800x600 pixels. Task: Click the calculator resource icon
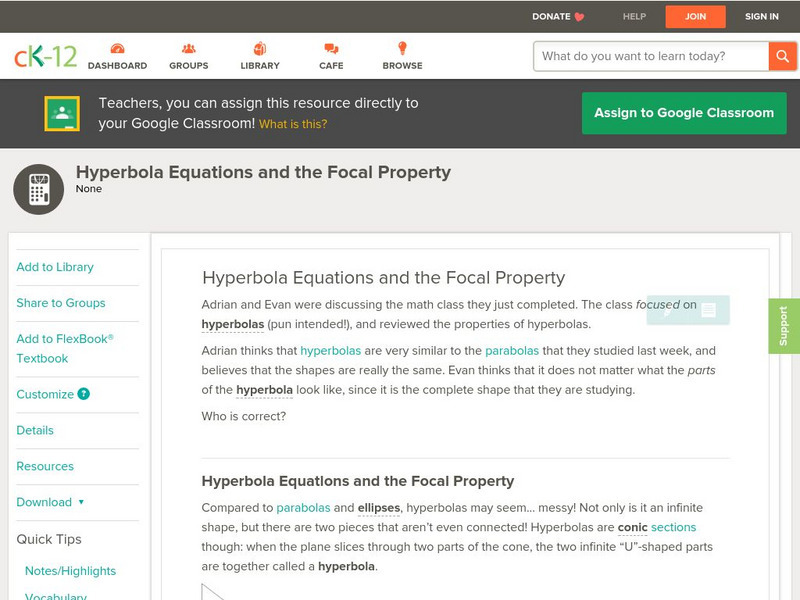point(39,189)
